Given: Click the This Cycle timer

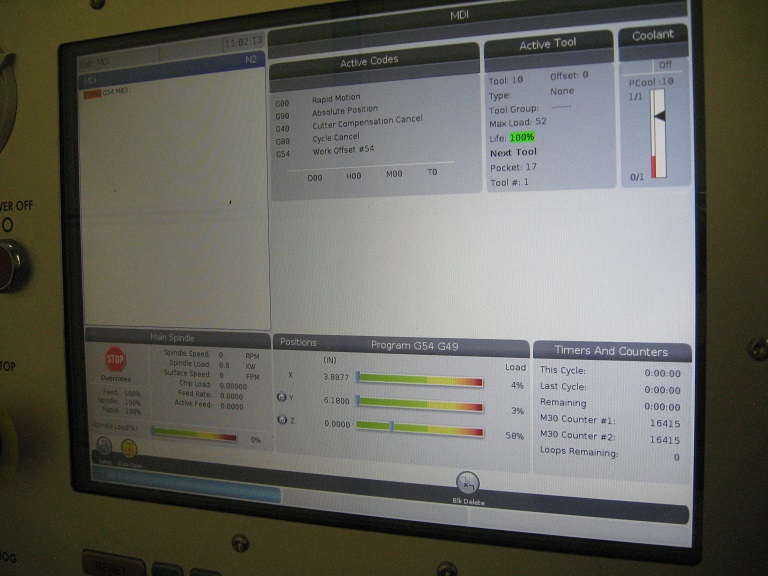Looking at the screenshot, I should click(x=610, y=372).
